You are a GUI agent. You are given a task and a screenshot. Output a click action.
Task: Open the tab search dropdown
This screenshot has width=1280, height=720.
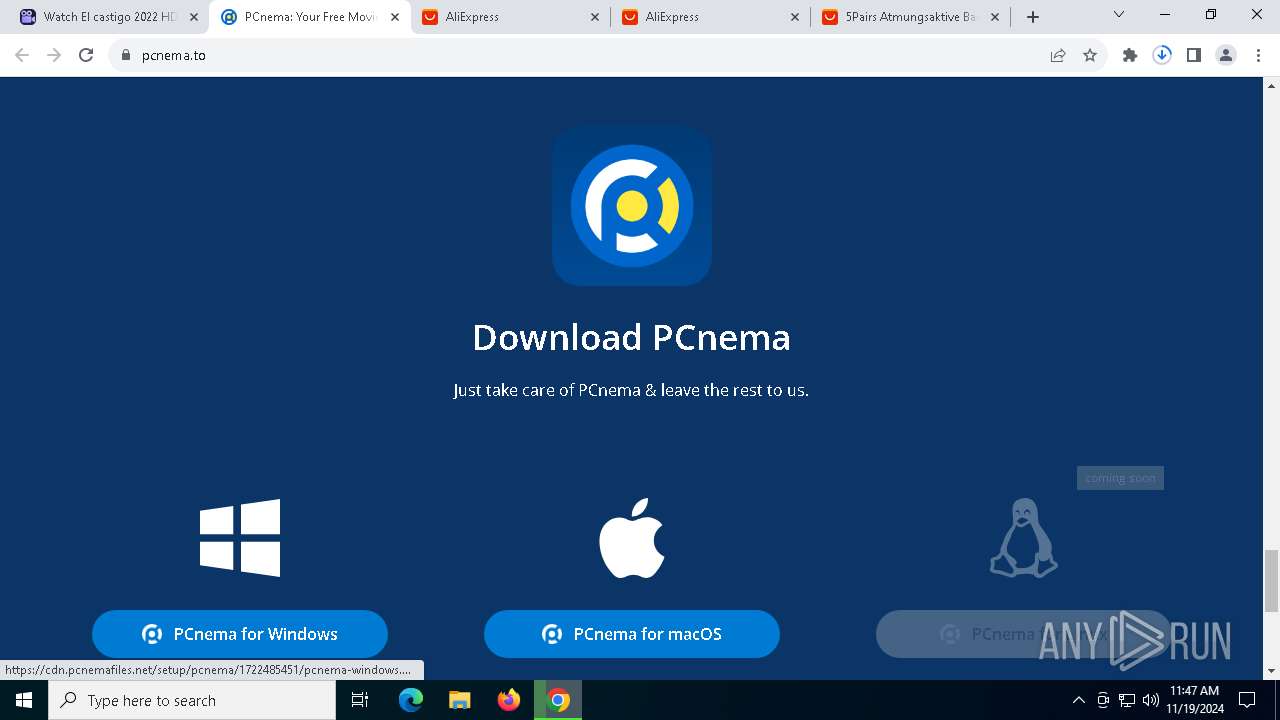(1119, 15)
